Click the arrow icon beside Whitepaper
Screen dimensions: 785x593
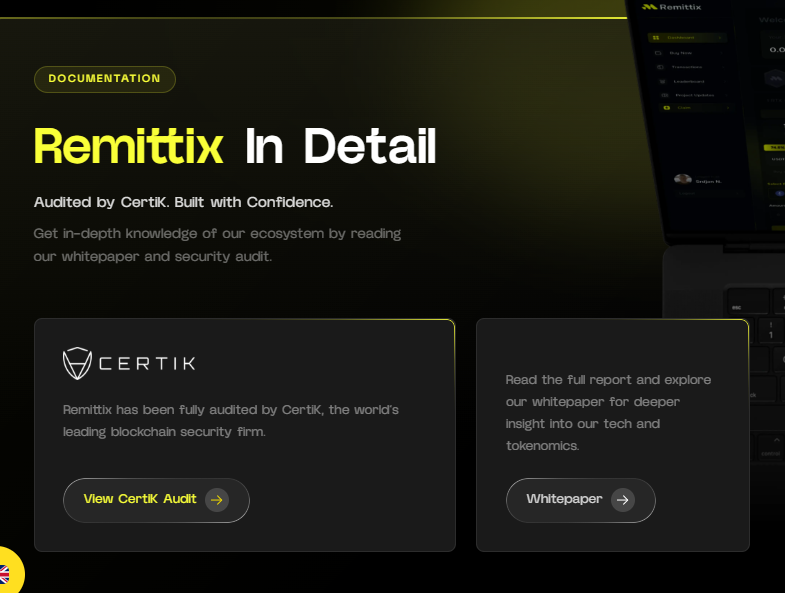623,500
